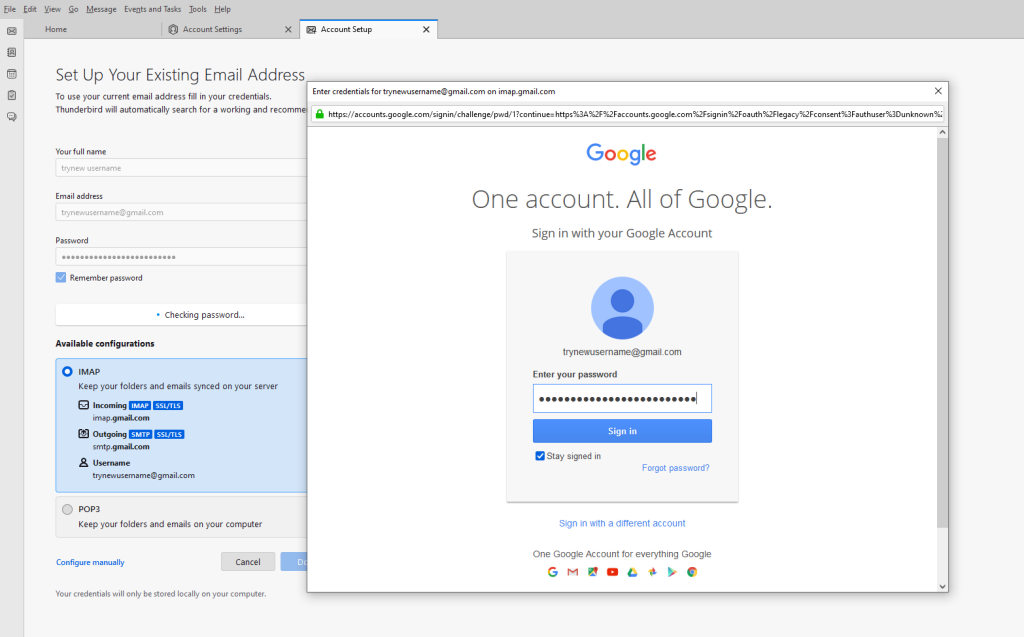
Task: Click the green padlock security icon
Action: 320,114
